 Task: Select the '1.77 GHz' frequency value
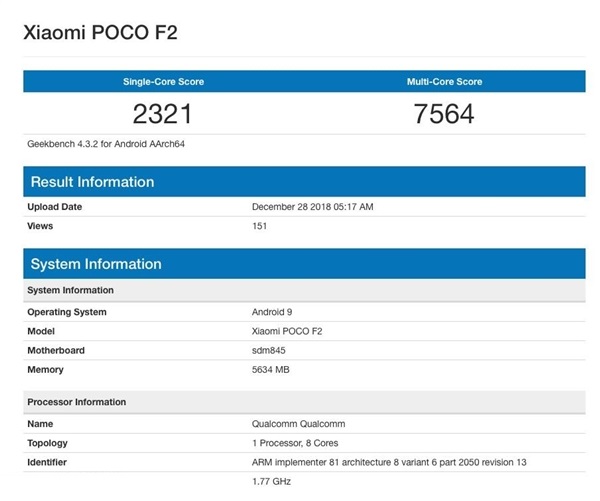tap(271, 481)
